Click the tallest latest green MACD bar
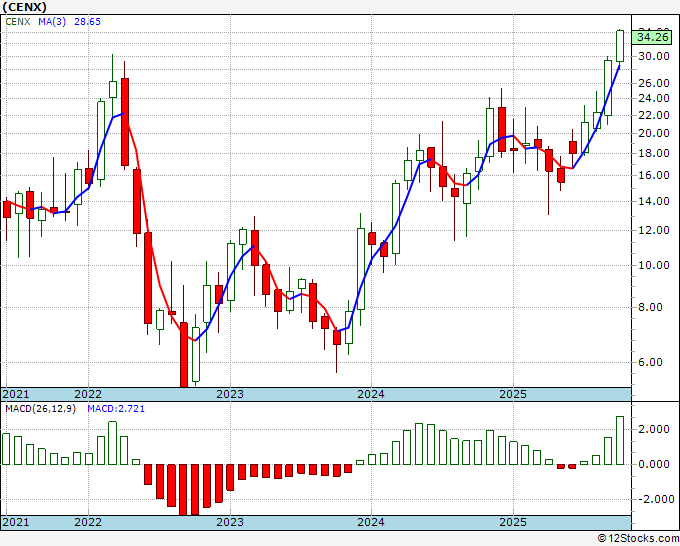Screen dimensions: 680x546 (x=620, y=440)
